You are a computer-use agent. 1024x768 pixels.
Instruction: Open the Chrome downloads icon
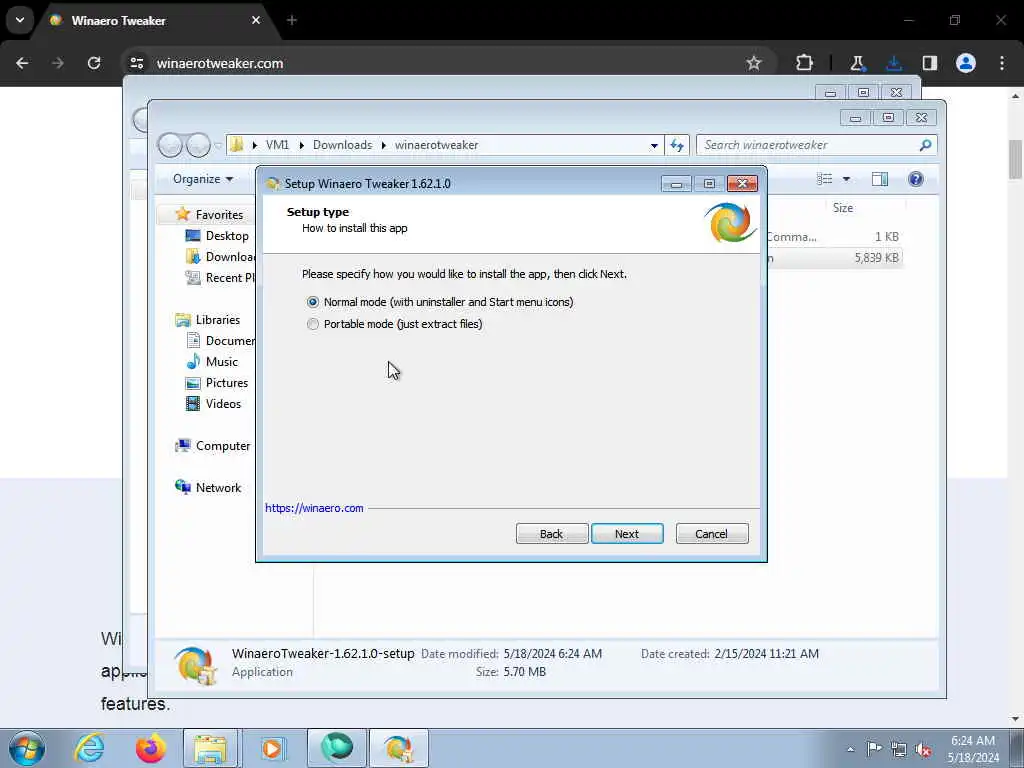coord(893,63)
